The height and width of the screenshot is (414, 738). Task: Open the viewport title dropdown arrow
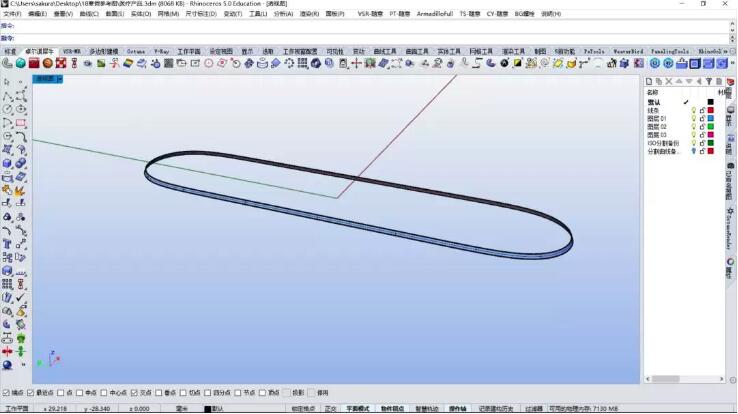click(x=59, y=79)
